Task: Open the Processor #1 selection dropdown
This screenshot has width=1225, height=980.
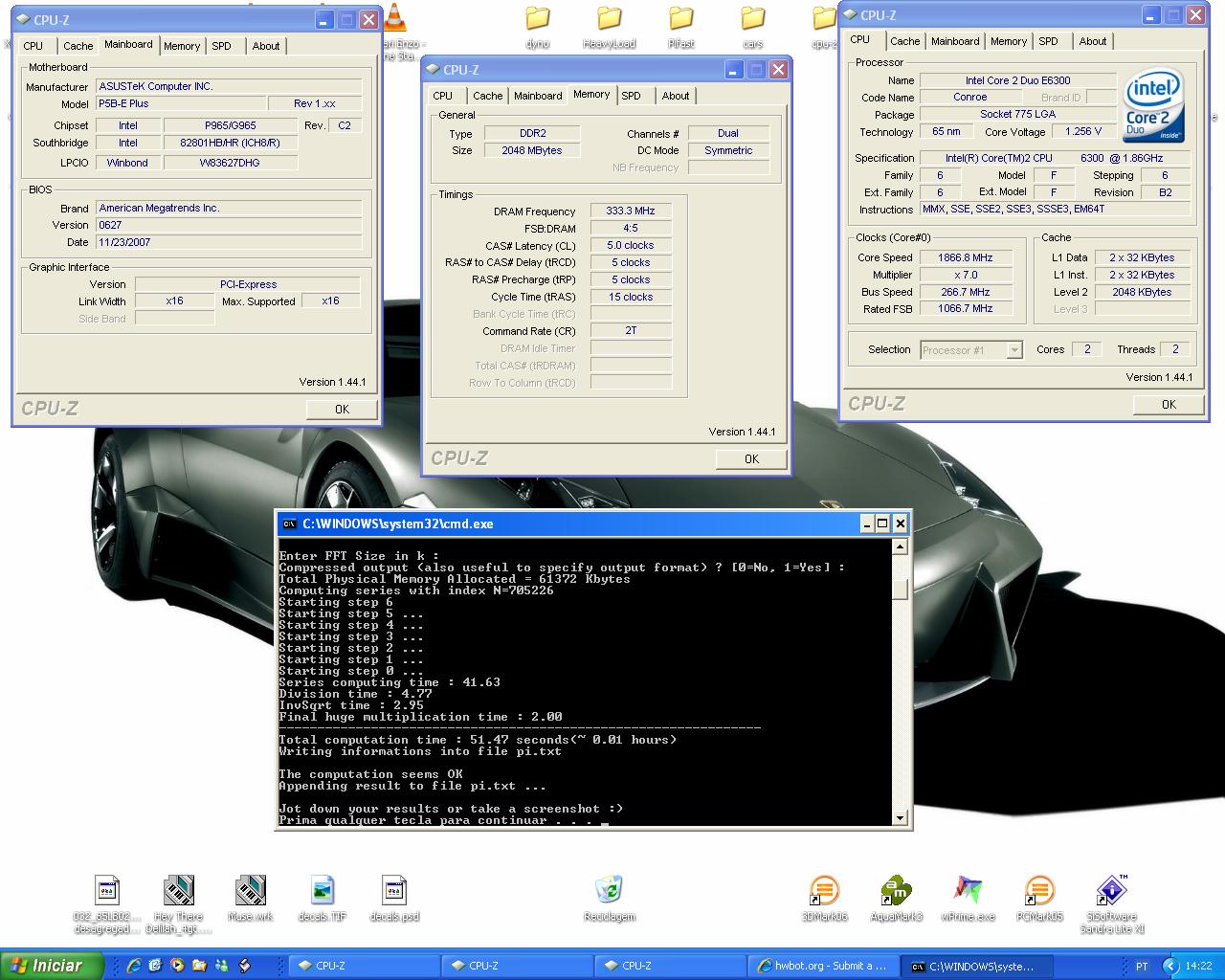Action: (971, 350)
